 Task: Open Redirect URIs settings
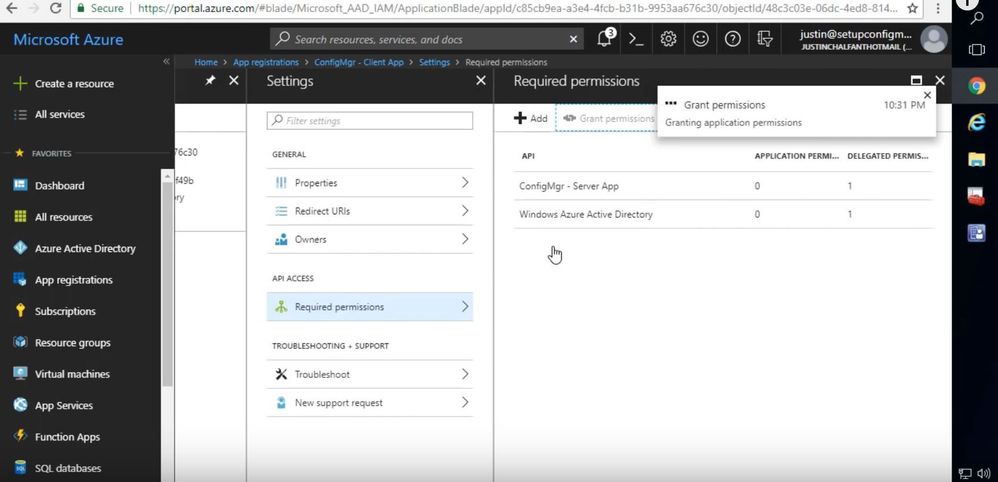[369, 211]
